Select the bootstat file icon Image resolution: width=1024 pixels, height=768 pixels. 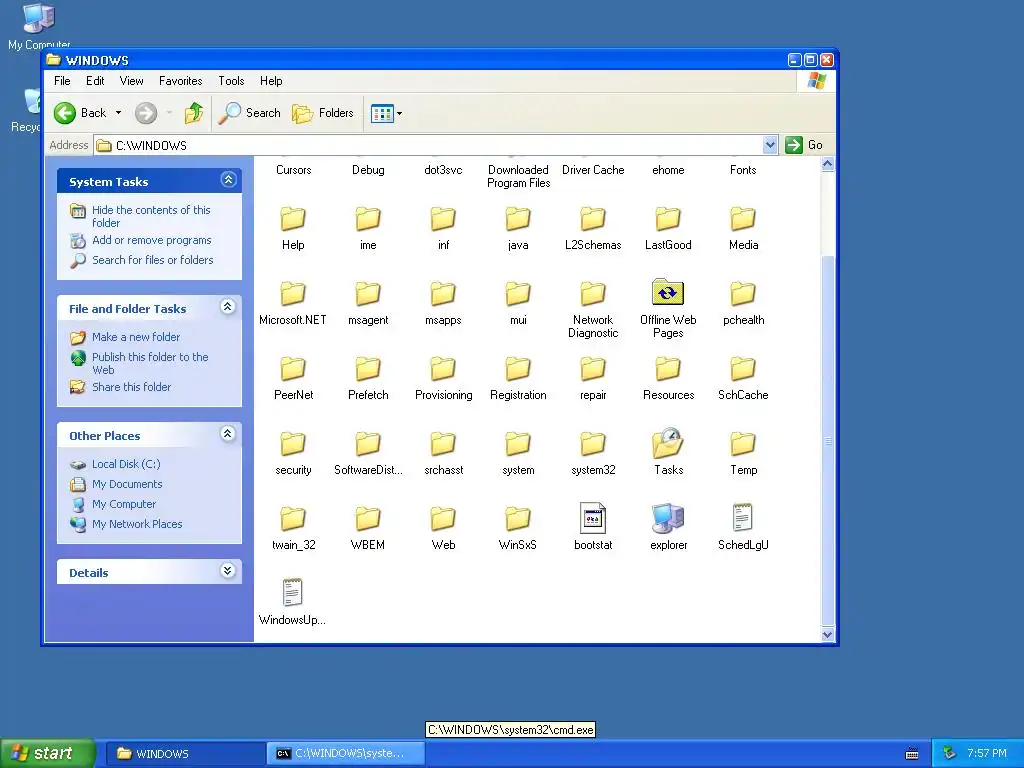tap(593, 519)
